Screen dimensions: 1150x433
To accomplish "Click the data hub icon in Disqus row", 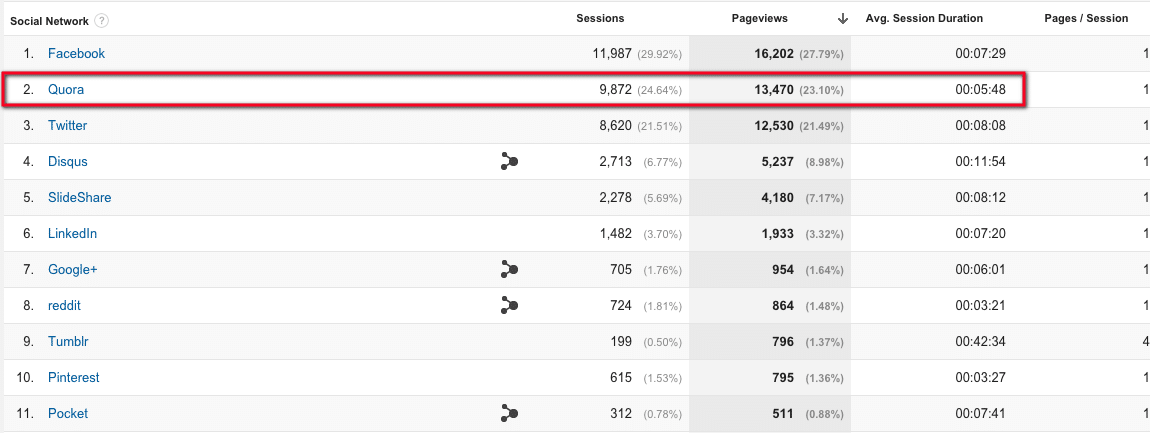I will [x=509, y=161].
